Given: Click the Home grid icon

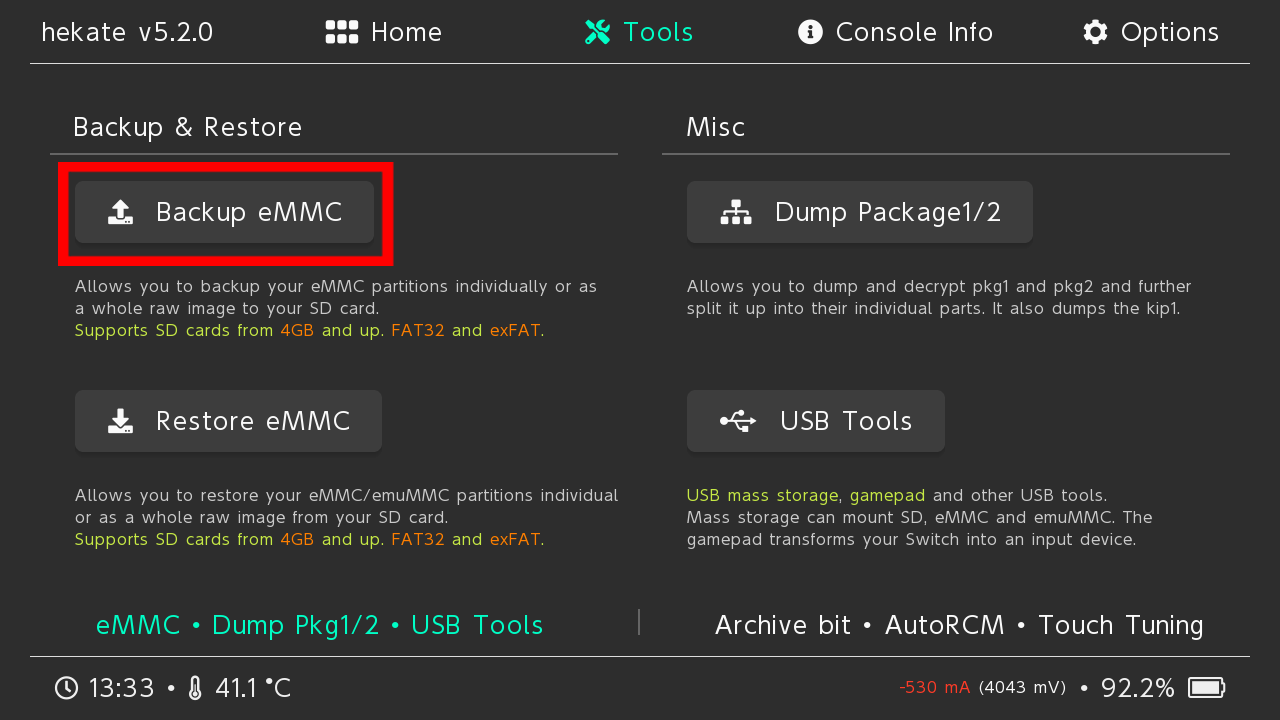Looking at the screenshot, I should (x=342, y=32).
